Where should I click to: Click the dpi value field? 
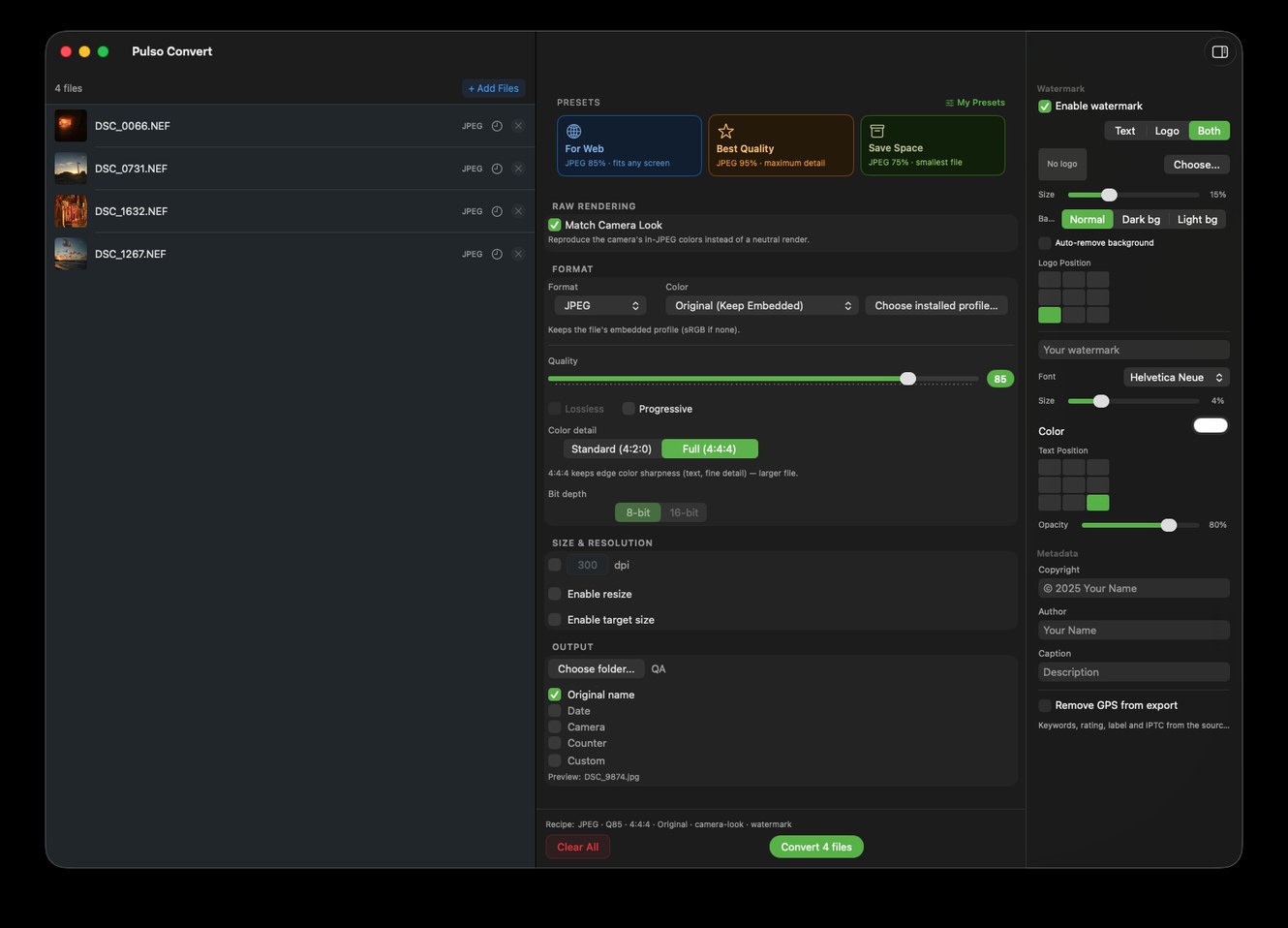(587, 565)
